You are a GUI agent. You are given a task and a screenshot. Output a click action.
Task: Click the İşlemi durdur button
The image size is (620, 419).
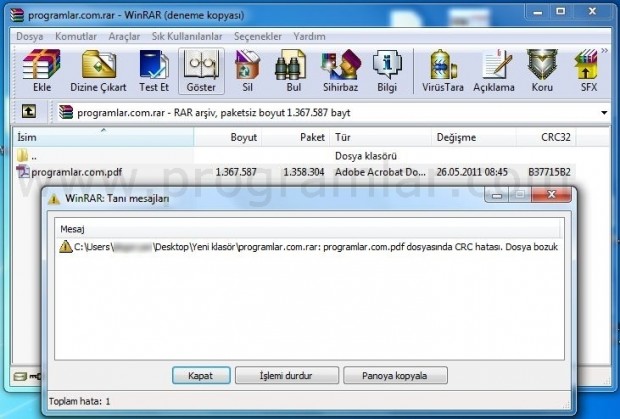[x=286, y=376]
